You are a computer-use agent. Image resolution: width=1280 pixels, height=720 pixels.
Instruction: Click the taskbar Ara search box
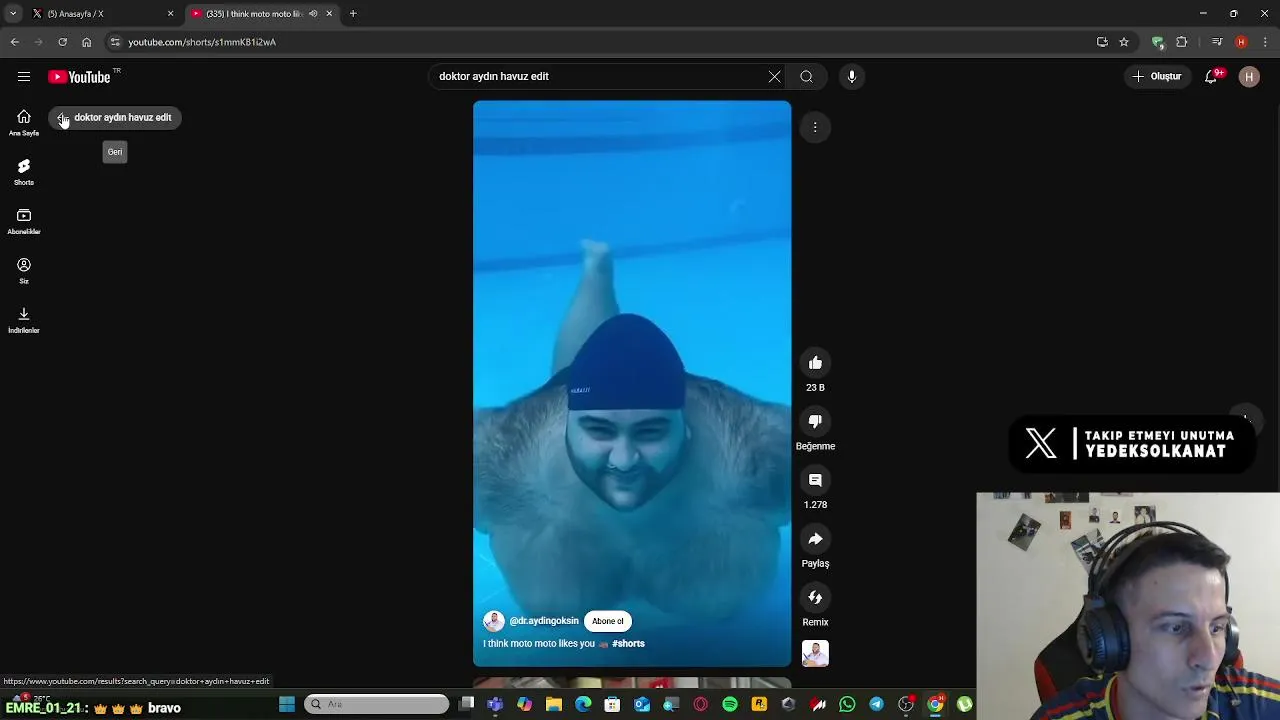pos(377,704)
